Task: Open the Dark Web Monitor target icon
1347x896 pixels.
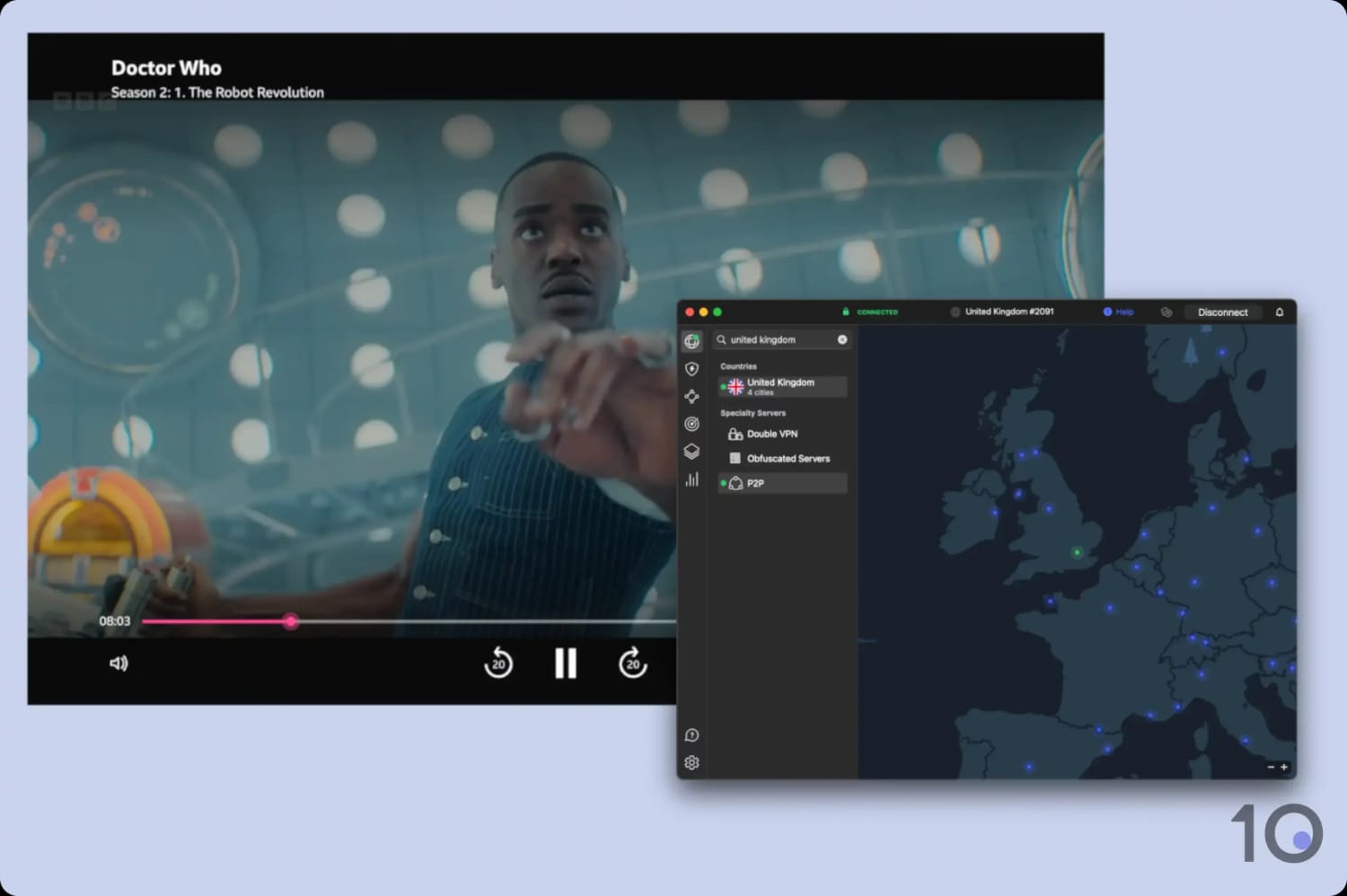Action: point(691,424)
